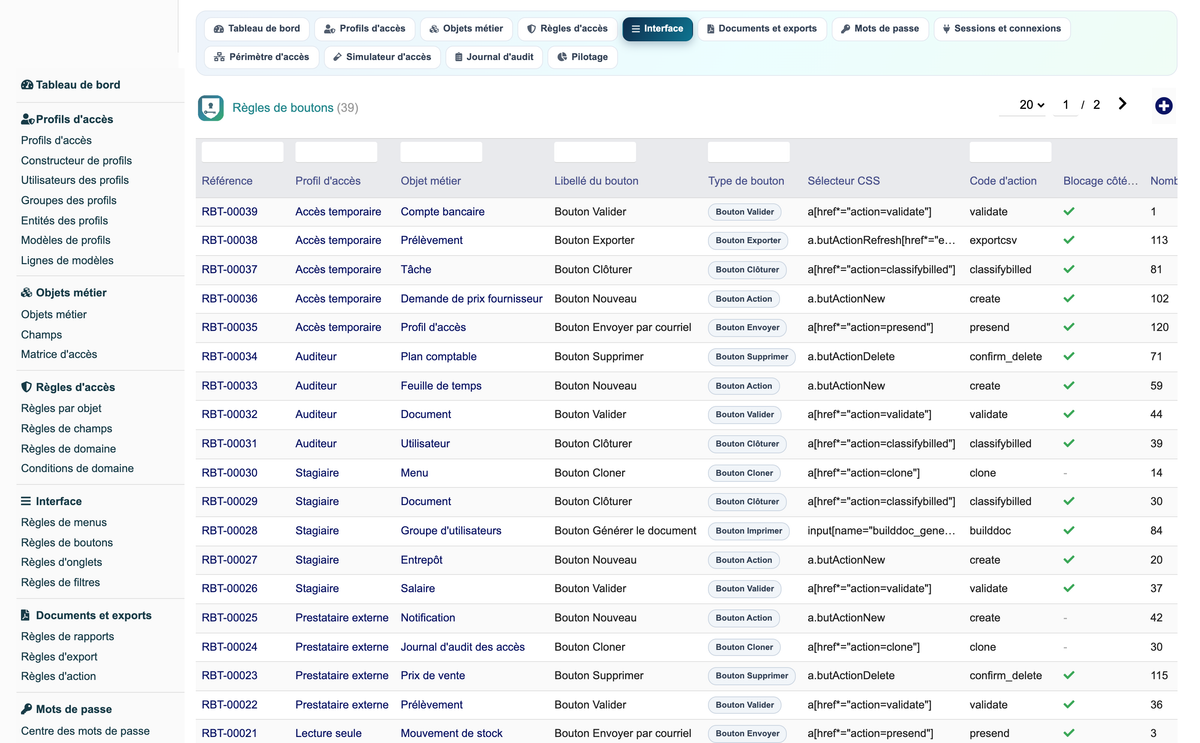Open Constructeur de profils in the sidebar
Image resolution: width=1200 pixels, height=743 pixels.
(x=76, y=160)
